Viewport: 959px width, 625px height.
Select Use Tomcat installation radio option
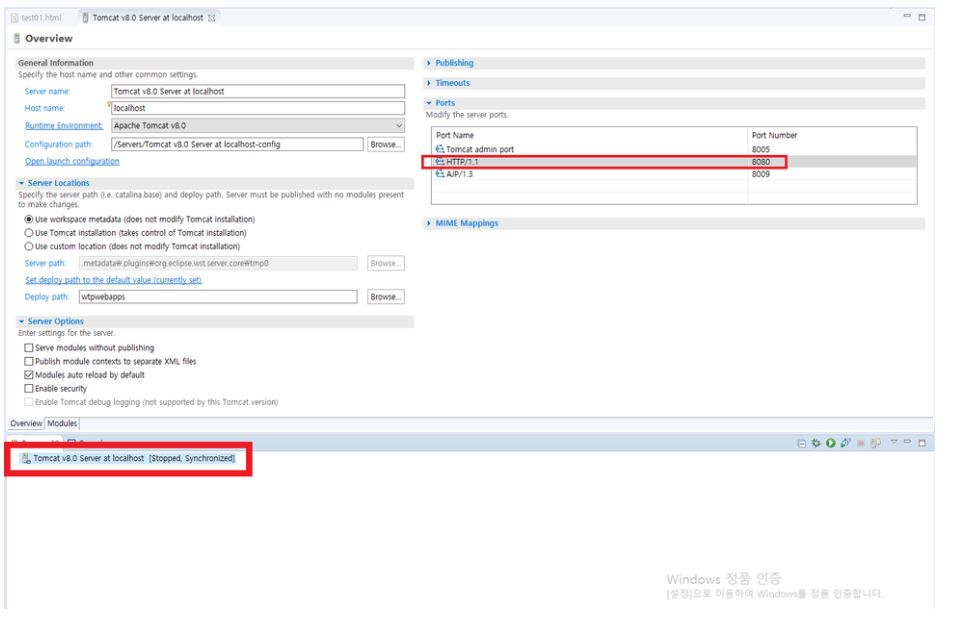[29, 233]
